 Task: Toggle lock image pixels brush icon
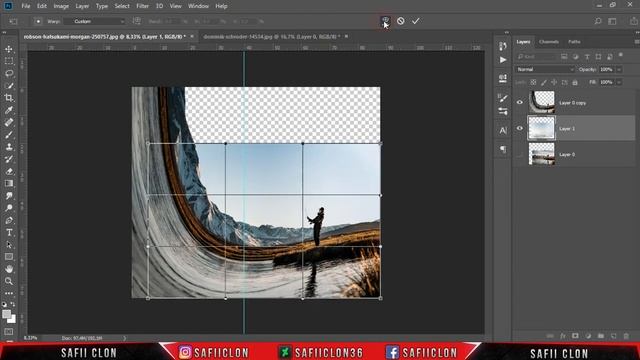pyautogui.click(x=544, y=82)
